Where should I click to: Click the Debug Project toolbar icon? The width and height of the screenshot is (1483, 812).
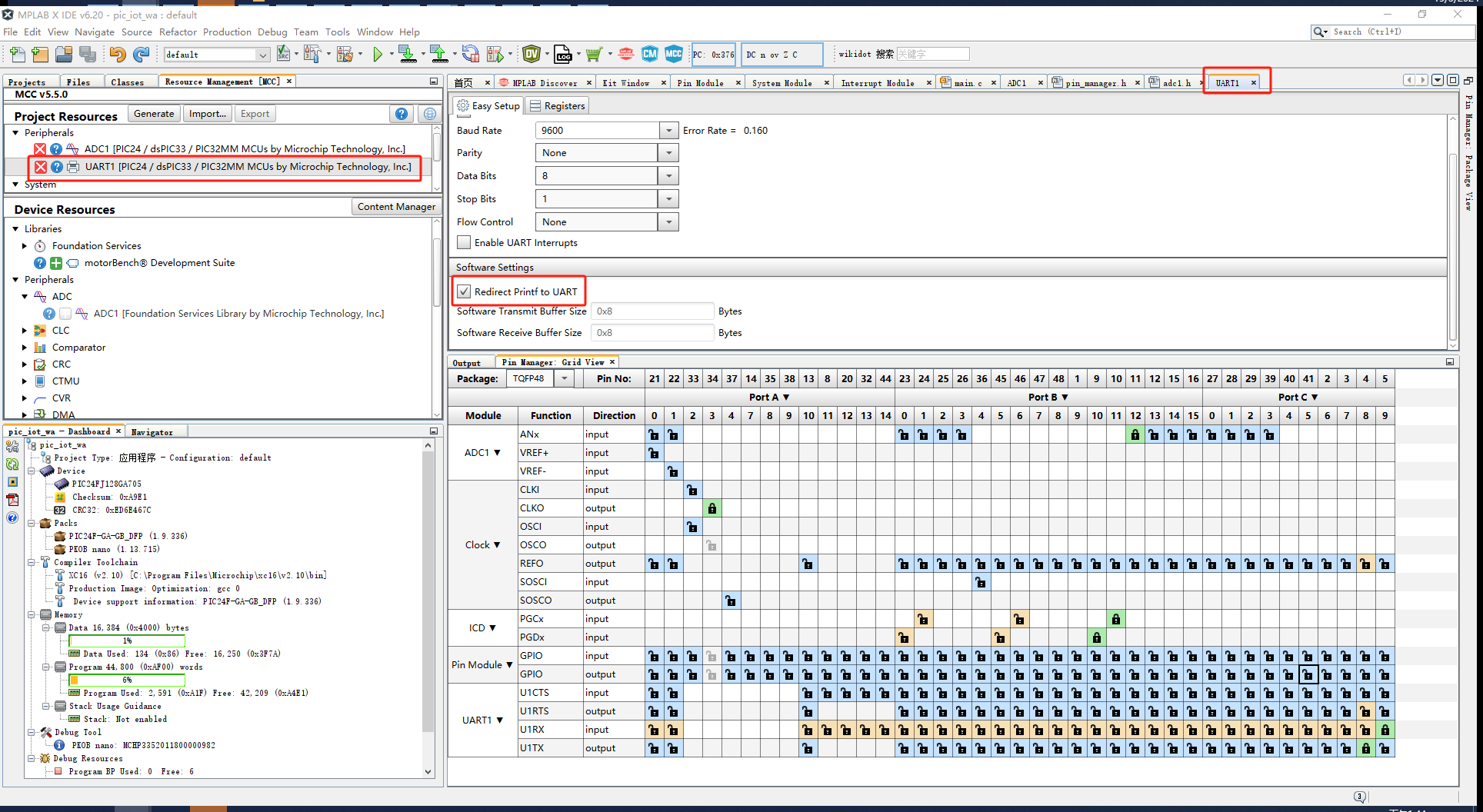(x=495, y=54)
